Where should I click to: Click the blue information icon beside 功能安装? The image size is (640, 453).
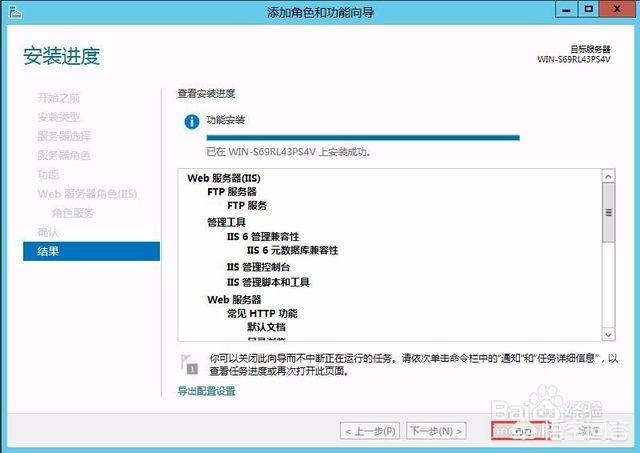pyautogui.click(x=190, y=120)
